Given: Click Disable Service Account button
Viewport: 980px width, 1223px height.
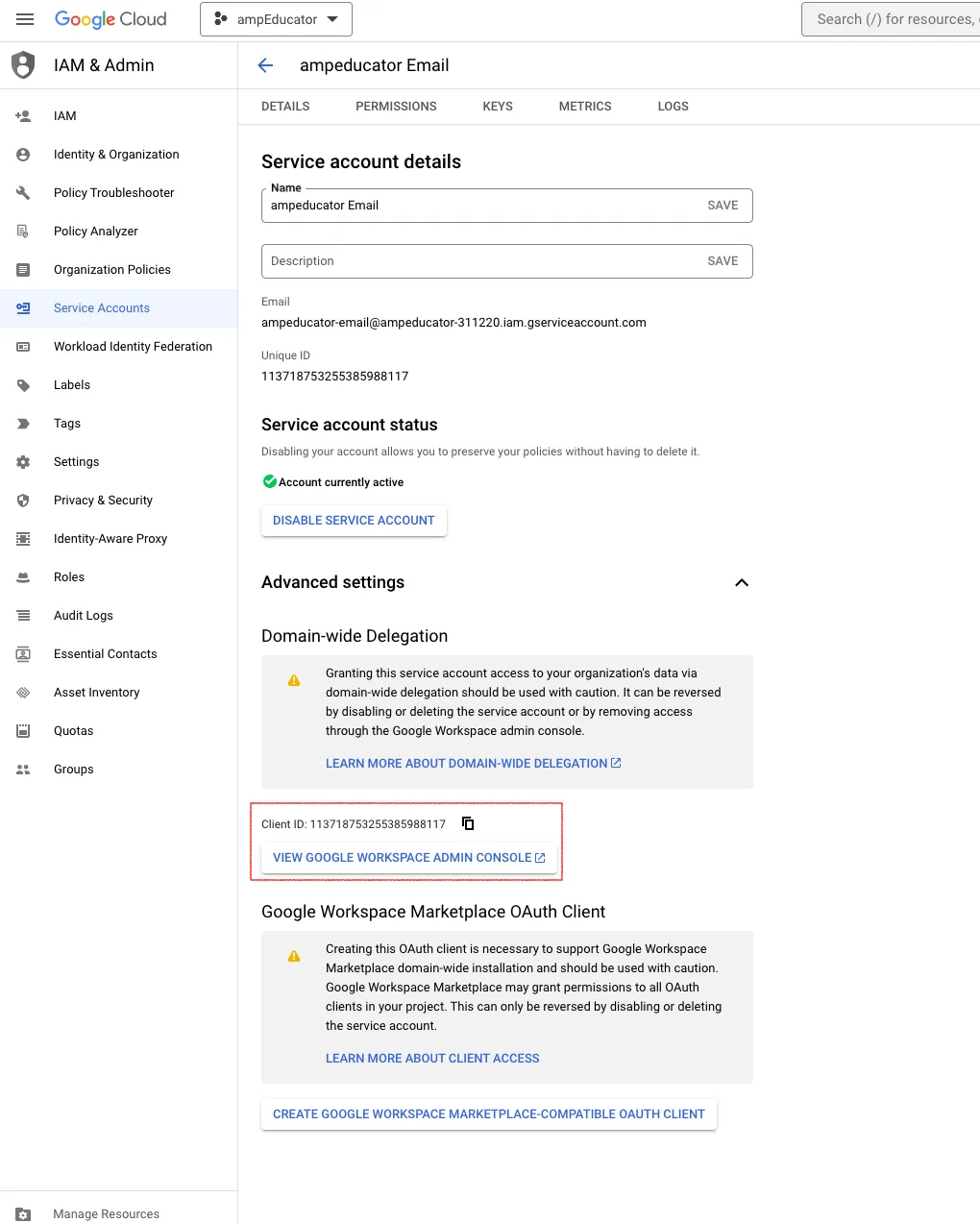Looking at the screenshot, I should [x=354, y=521].
